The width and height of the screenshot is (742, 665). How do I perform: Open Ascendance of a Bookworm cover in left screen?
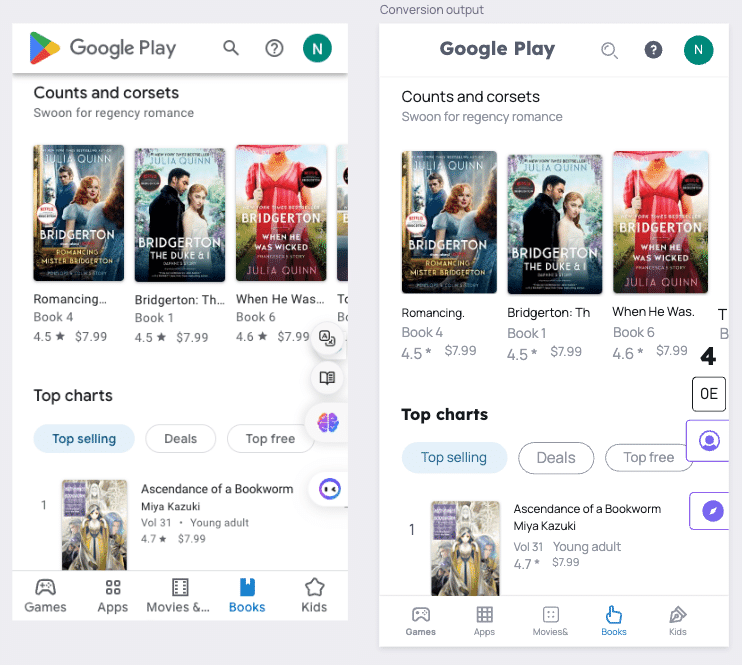pos(95,524)
